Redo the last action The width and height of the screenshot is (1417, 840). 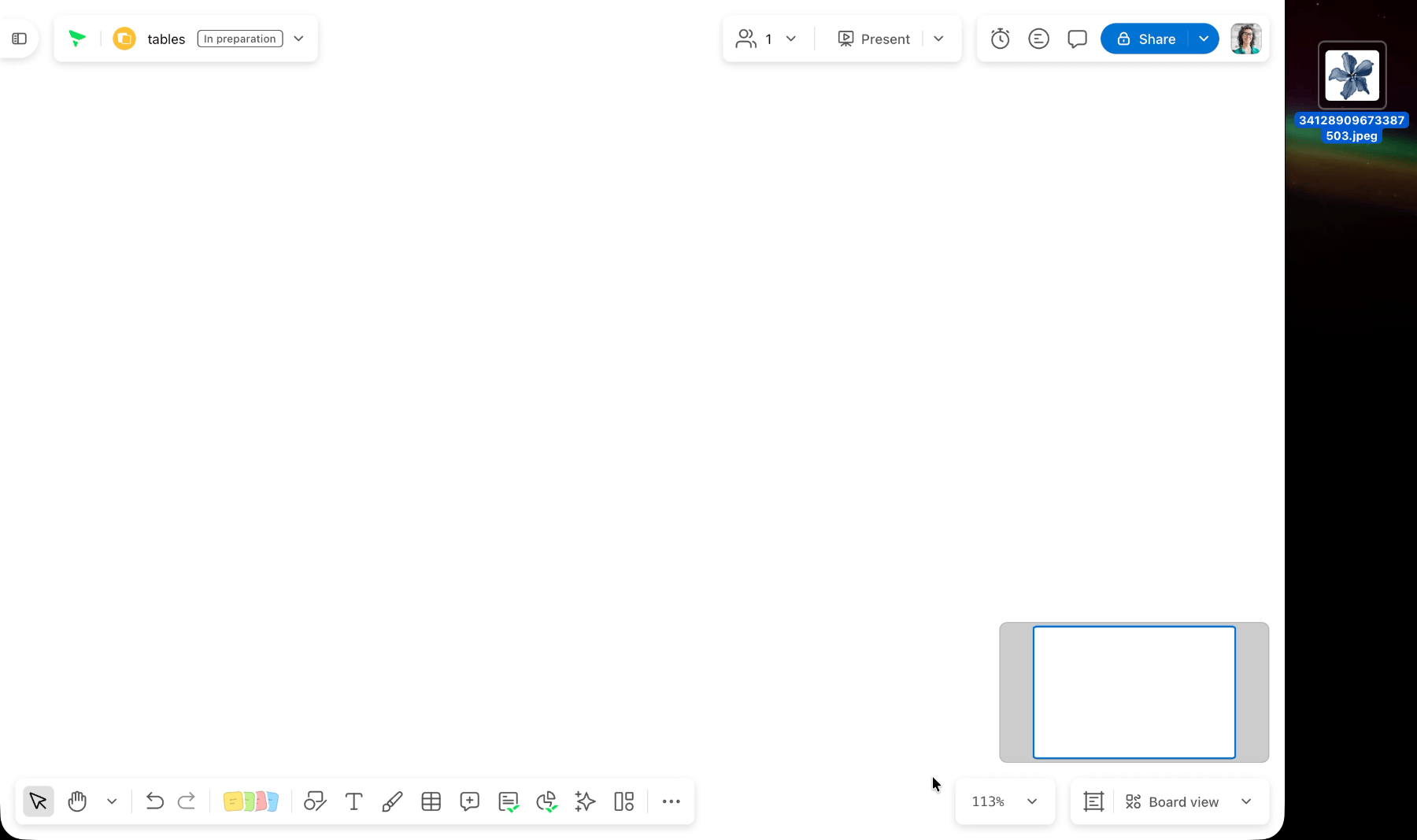pyautogui.click(x=187, y=801)
